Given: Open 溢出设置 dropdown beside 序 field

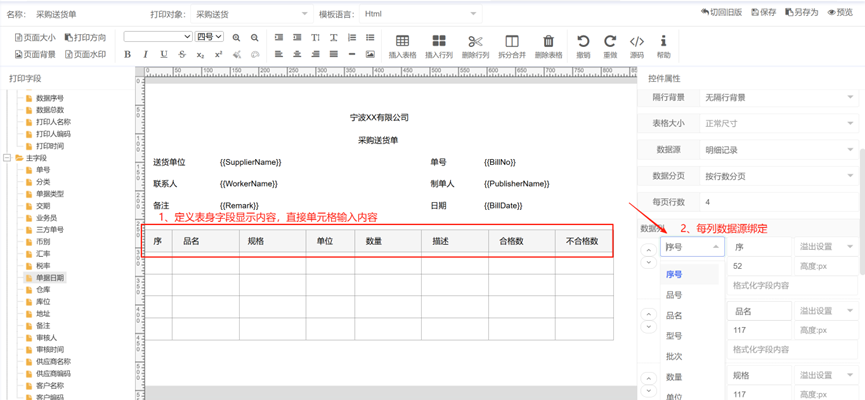Looking at the screenshot, I should click(825, 247).
